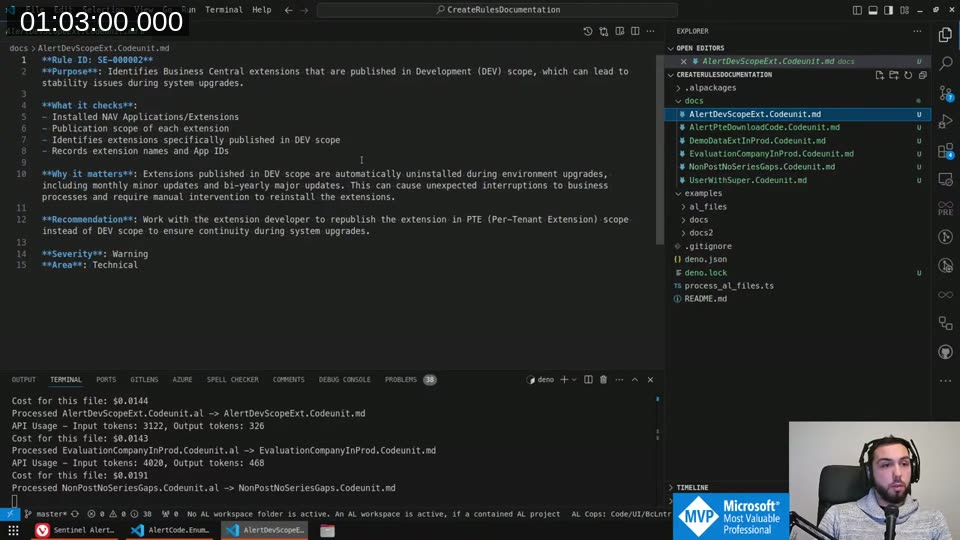The image size is (960, 540).
Task: Toggle the bottom panel layout button
Action: pyautogui.click(x=874, y=10)
